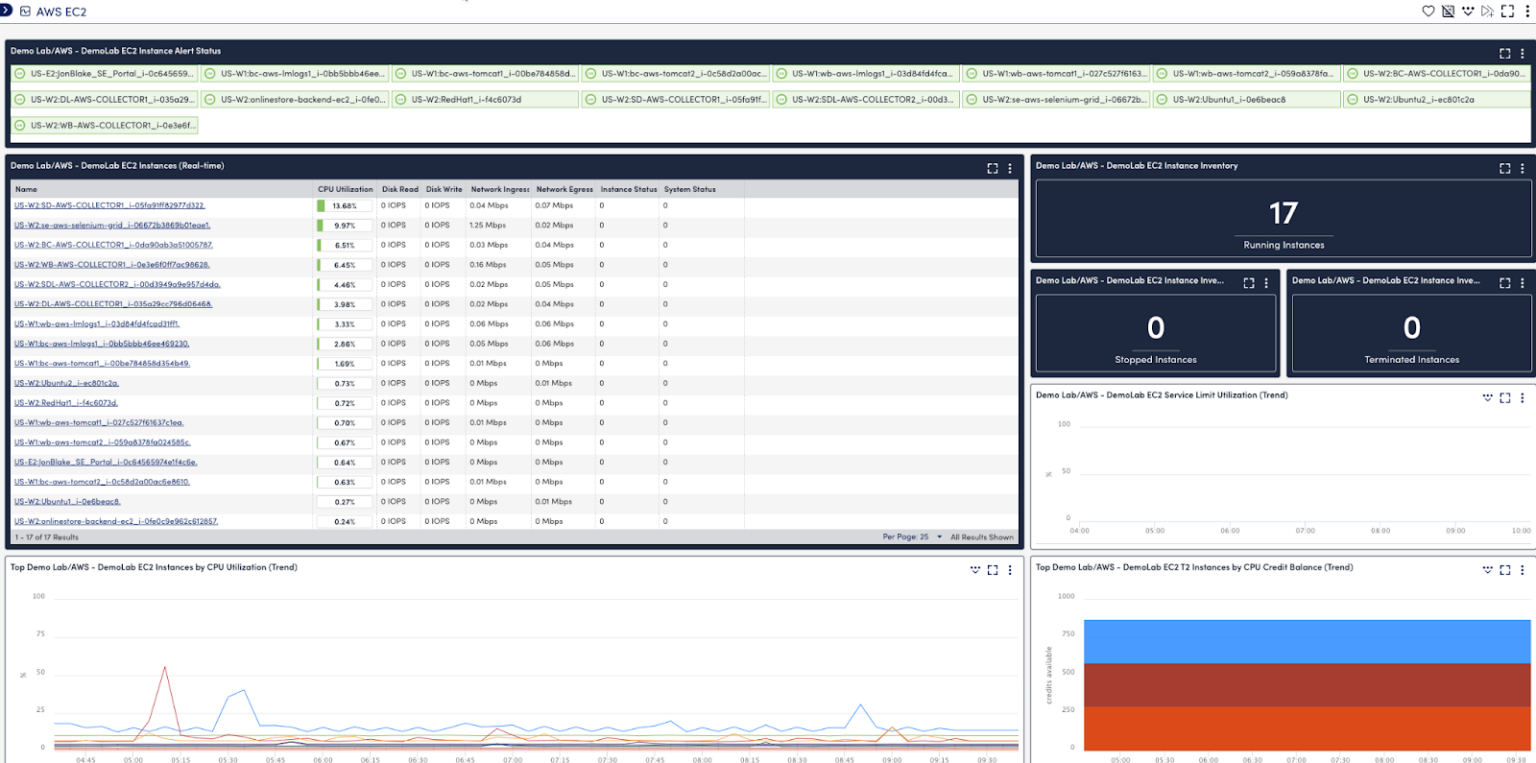Click the play slideshow icon in top bar
The image size is (1536, 763).
[x=1488, y=11]
